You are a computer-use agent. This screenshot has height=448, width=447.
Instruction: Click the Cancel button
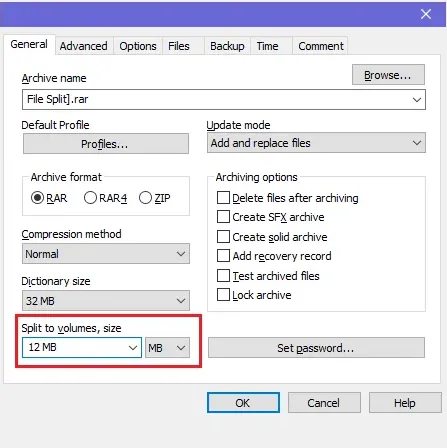tap(324, 403)
